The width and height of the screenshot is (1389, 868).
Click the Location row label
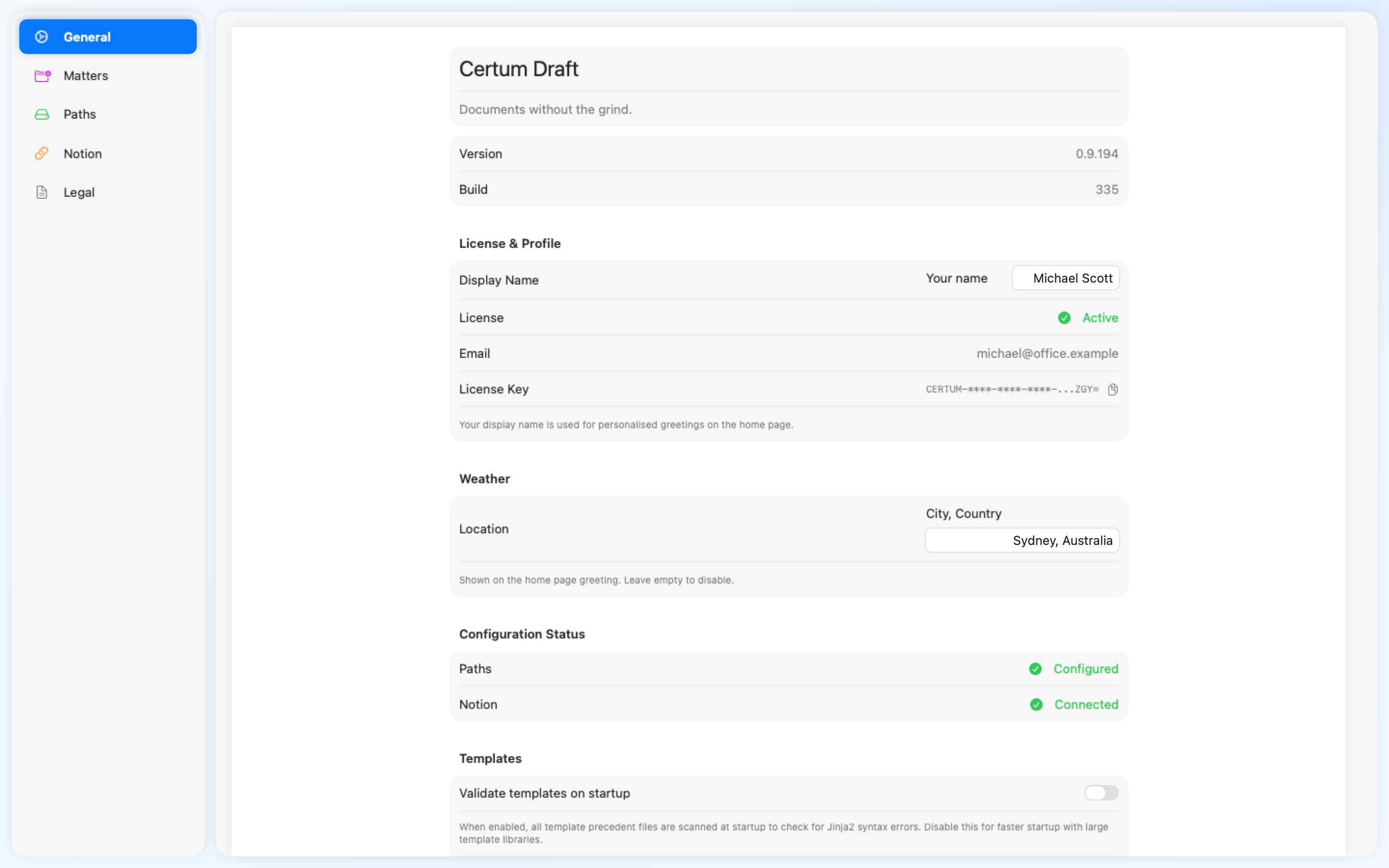point(484,529)
